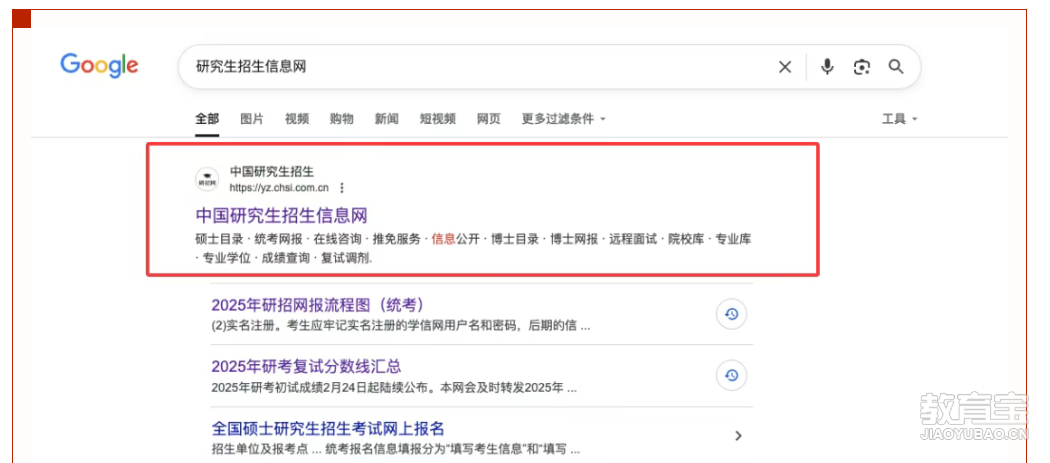Click the snippet text 推免服务
This screenshot has width=1050, height=463.
point(397,239)
